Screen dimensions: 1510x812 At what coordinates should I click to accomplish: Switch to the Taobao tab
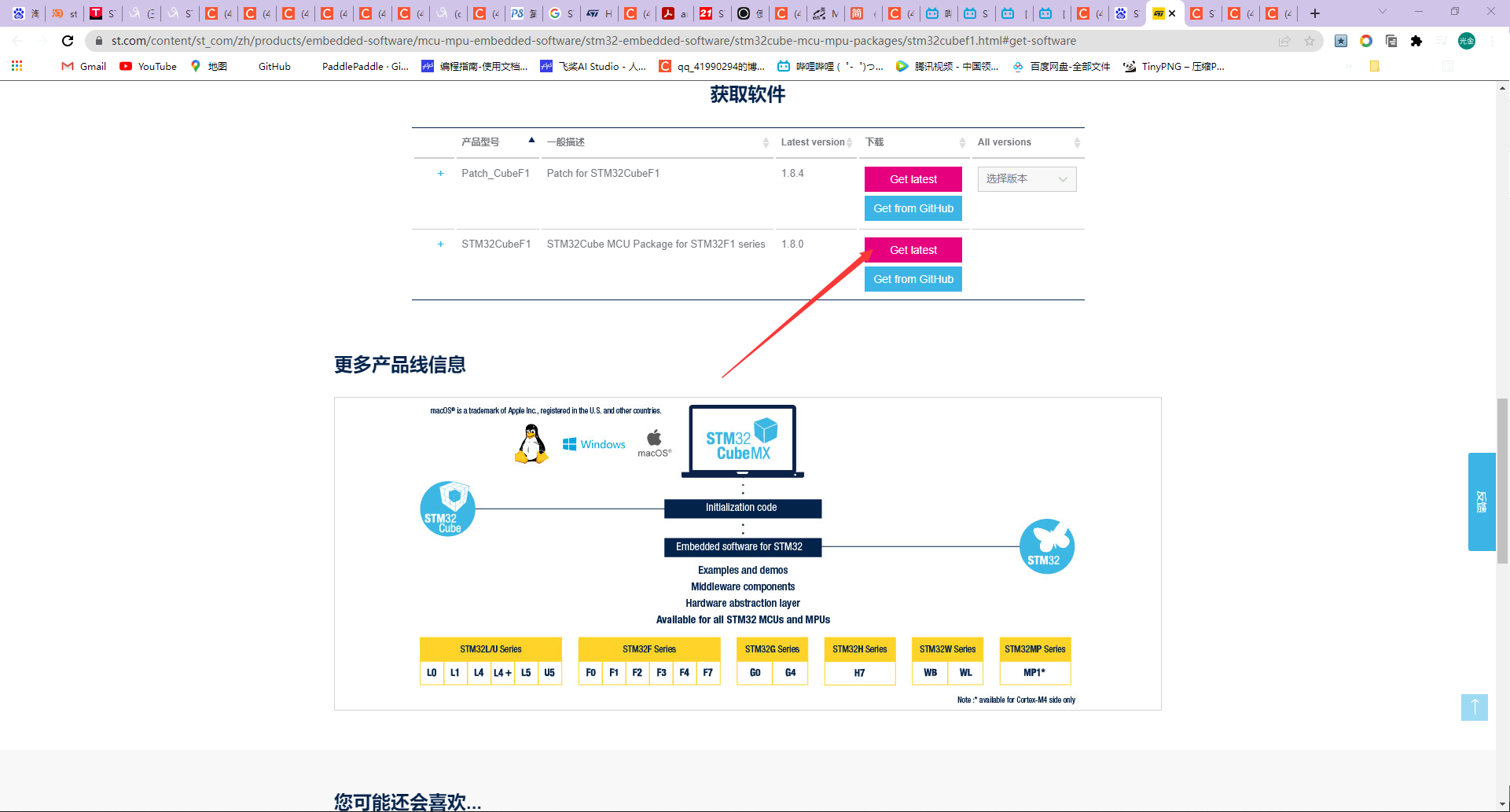[64, 13]
